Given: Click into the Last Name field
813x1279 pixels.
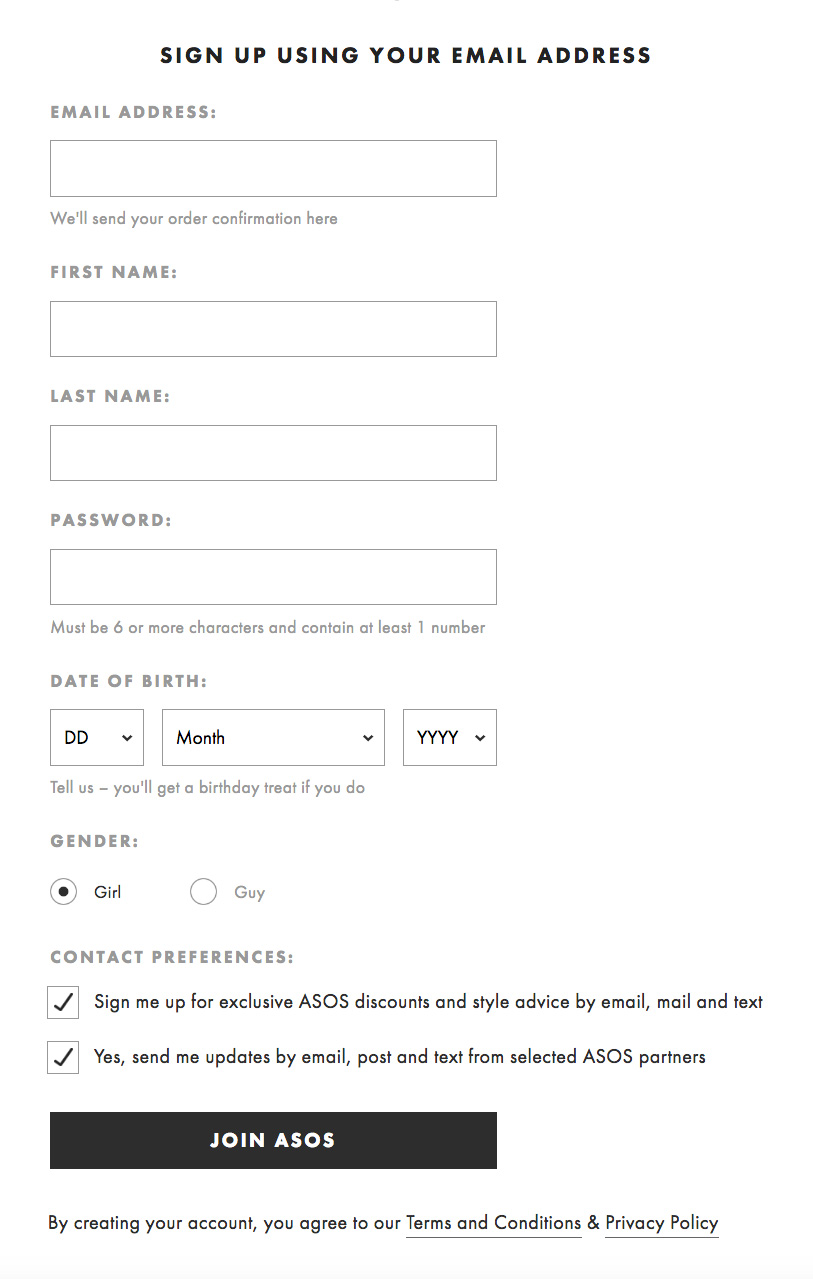Looking at the screenshot, I should point(273,453).
